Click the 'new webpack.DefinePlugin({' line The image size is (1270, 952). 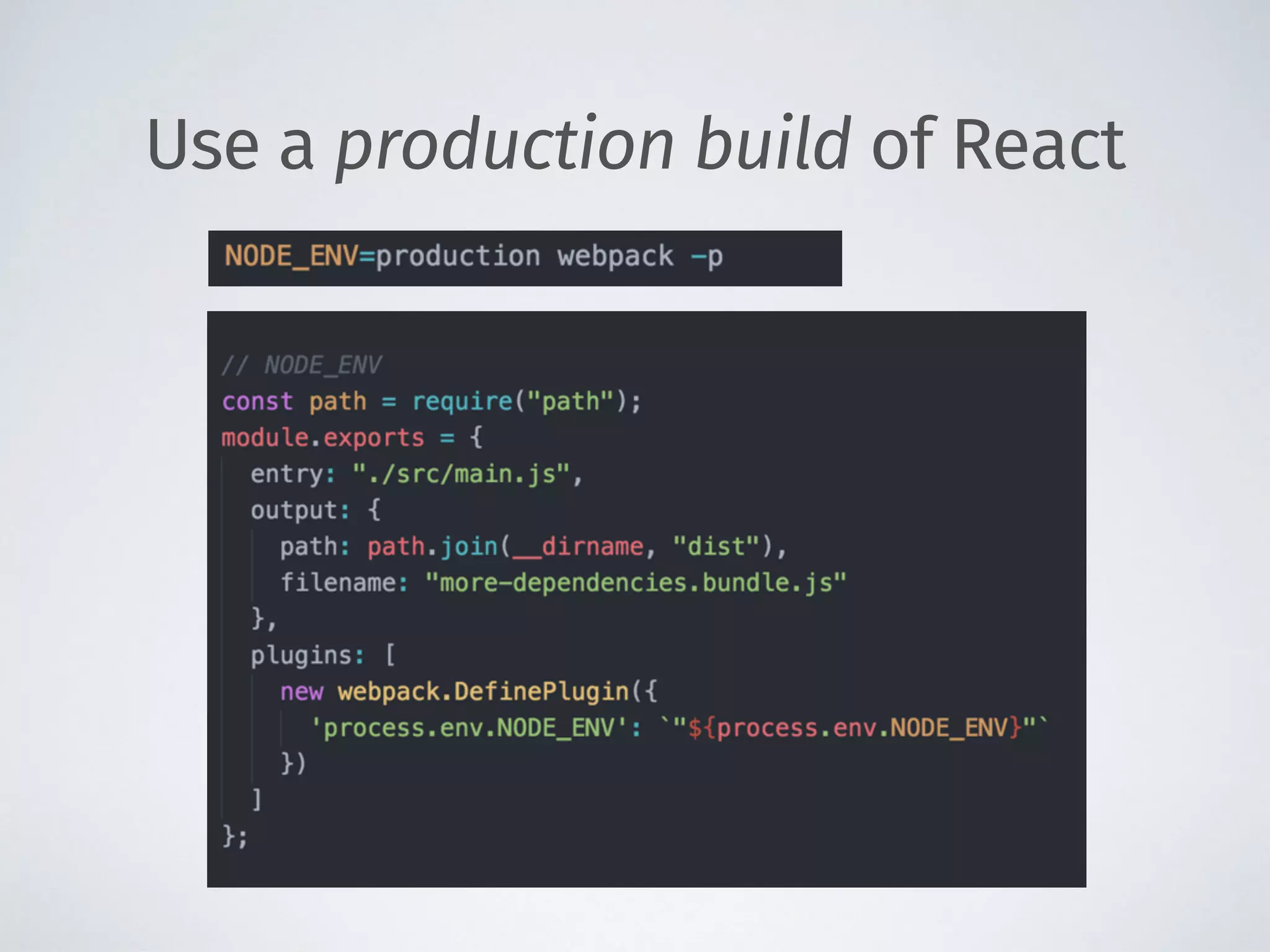pos(469,691)
